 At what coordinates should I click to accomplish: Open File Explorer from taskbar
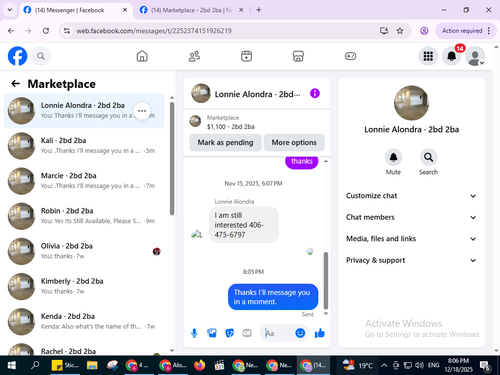click(92, 365)
